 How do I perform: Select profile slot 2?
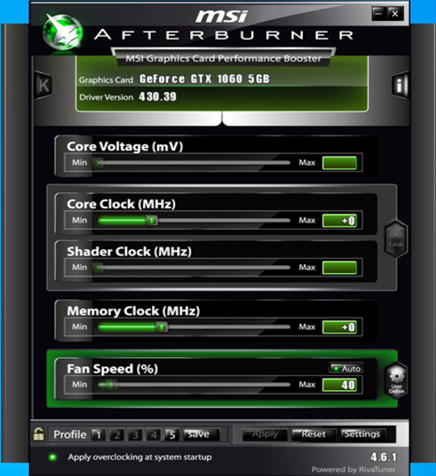(117, 435)
